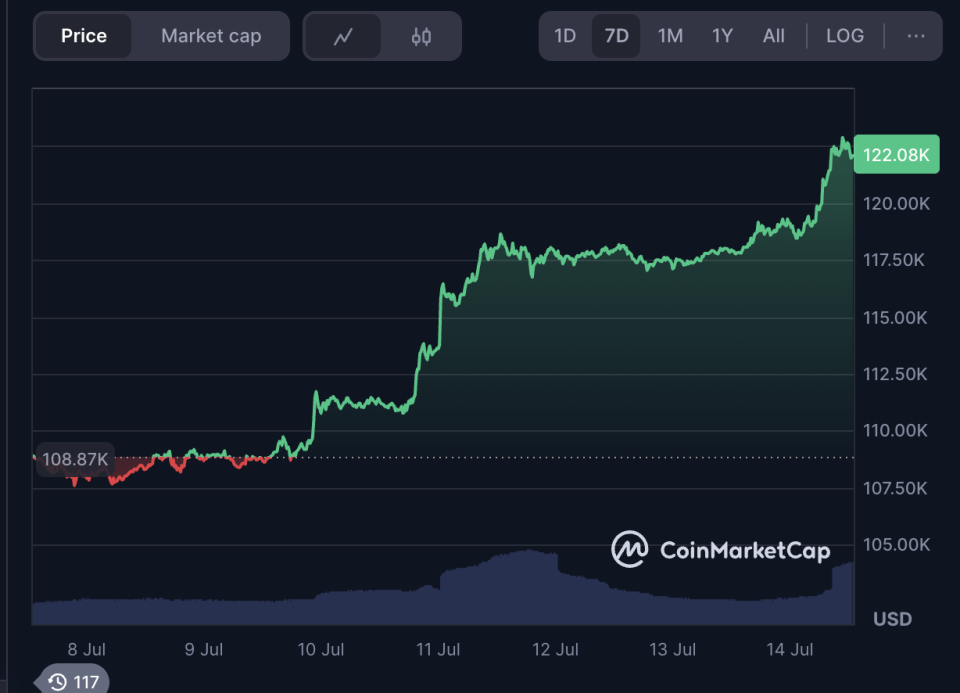Switch to candlestick chart view
The height and width of the screenshot is (693, 960).
(421, 37)
